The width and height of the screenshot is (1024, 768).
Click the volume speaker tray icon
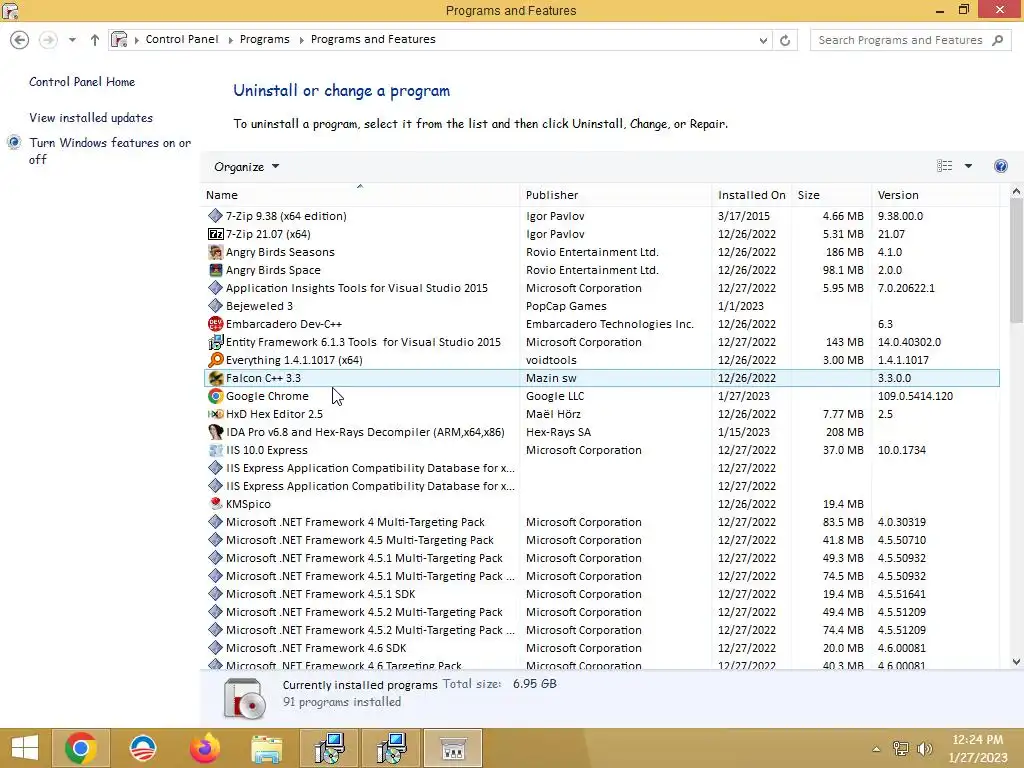click(925, 749)
